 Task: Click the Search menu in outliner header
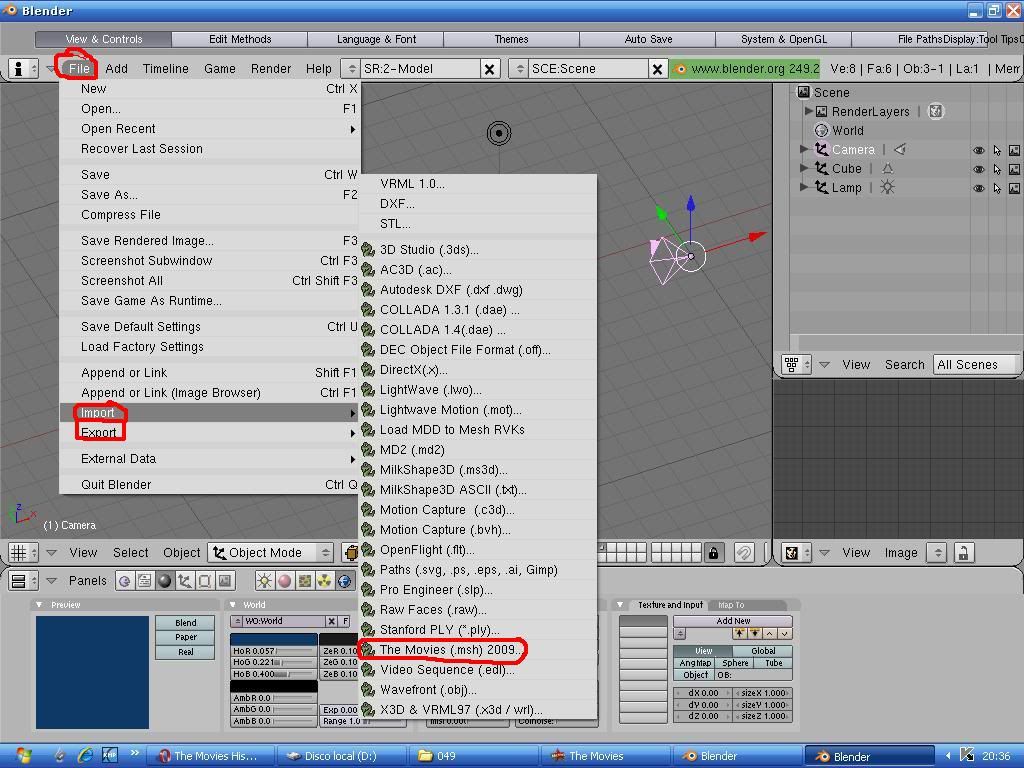904,364
